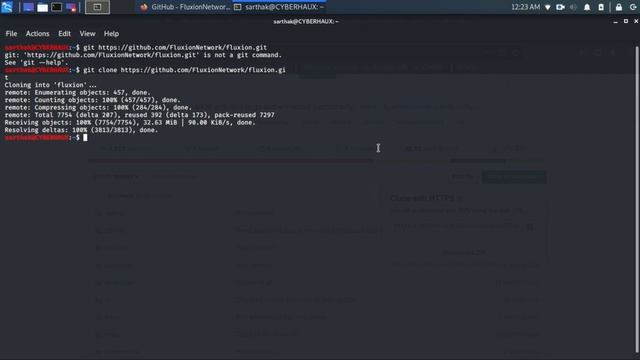The height and width of the screenshot is (360, 640).
Task: Click the Firefox icon of the GitHub task
Action: [144, 7]
